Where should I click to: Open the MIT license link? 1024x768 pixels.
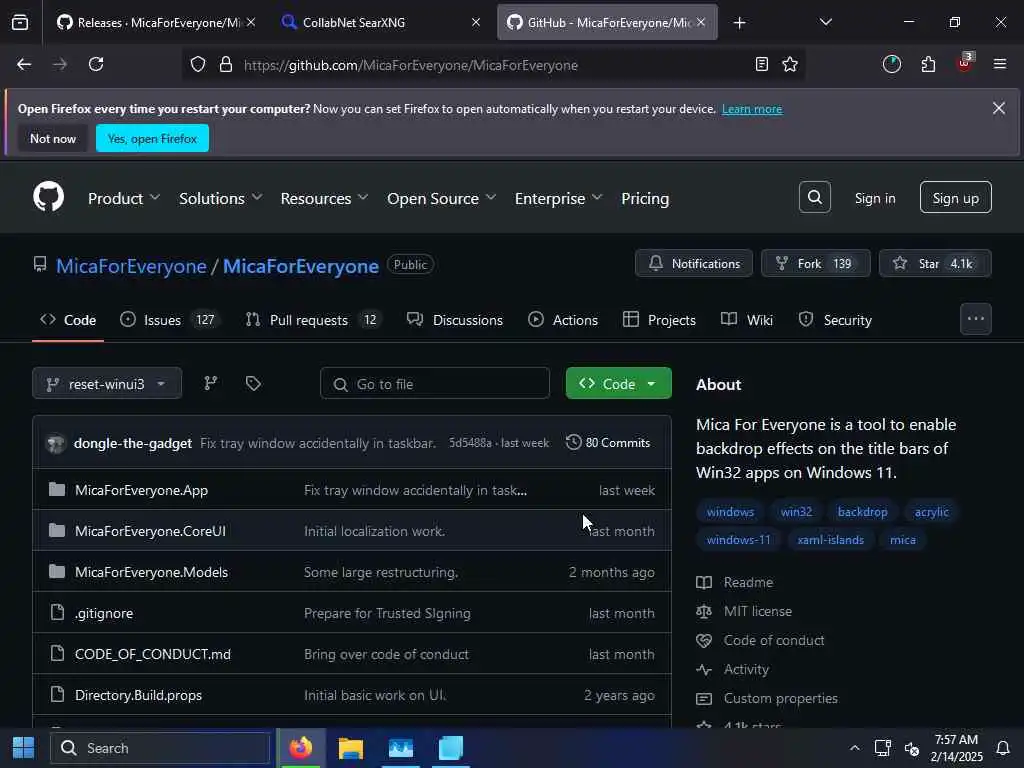pyautogui.click(x=758, y=611)
